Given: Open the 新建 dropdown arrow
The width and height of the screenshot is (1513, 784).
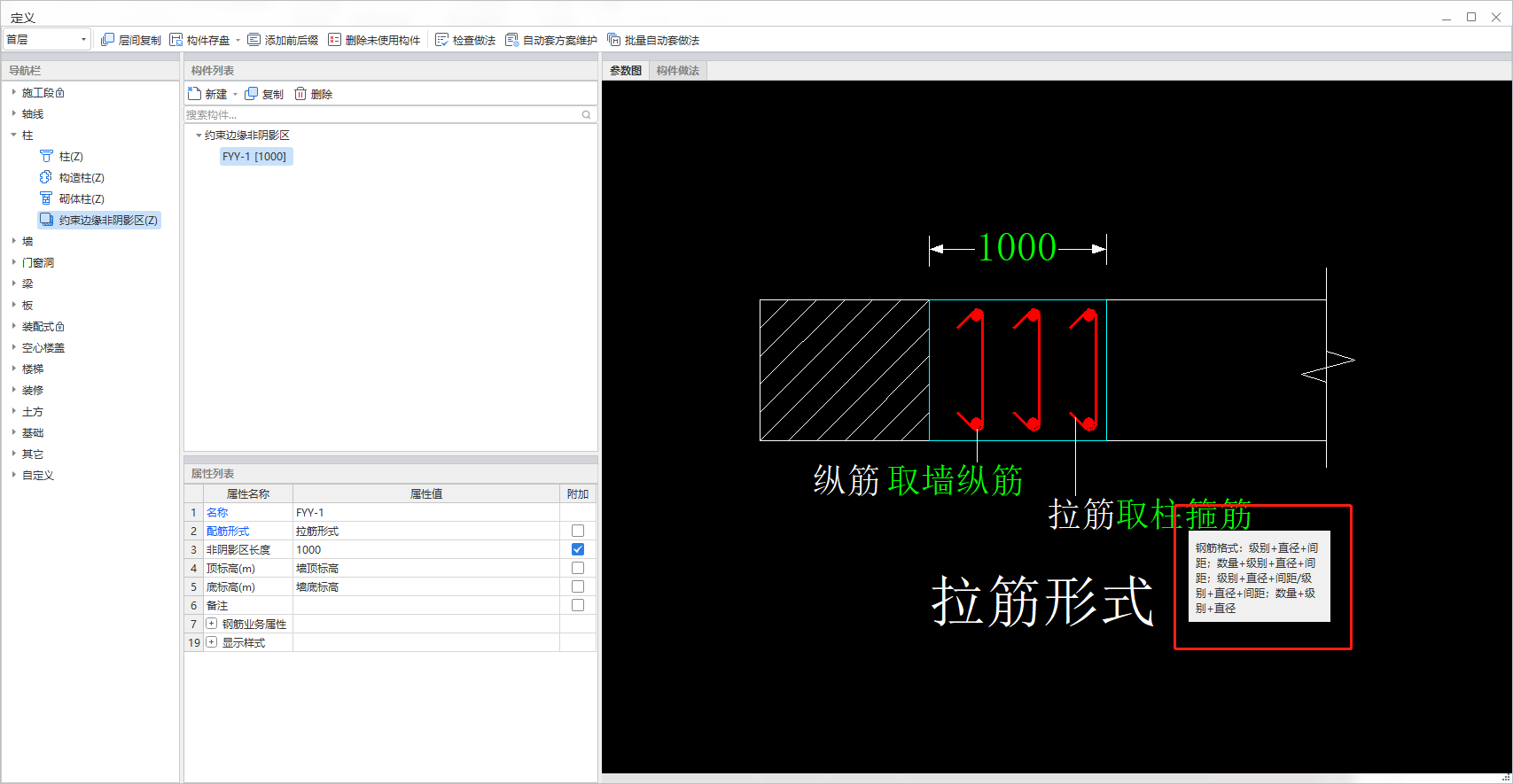Looking at the screenshot, I should click(x=235, y=95).
